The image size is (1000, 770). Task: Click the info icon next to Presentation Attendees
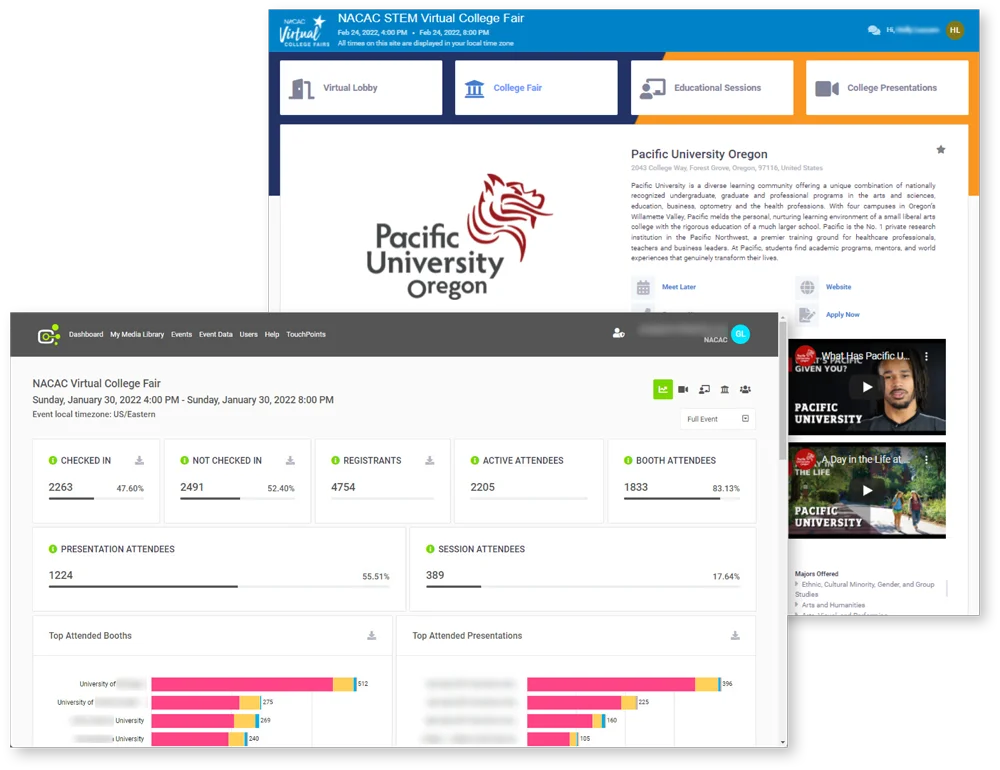[x=53, y=549]
